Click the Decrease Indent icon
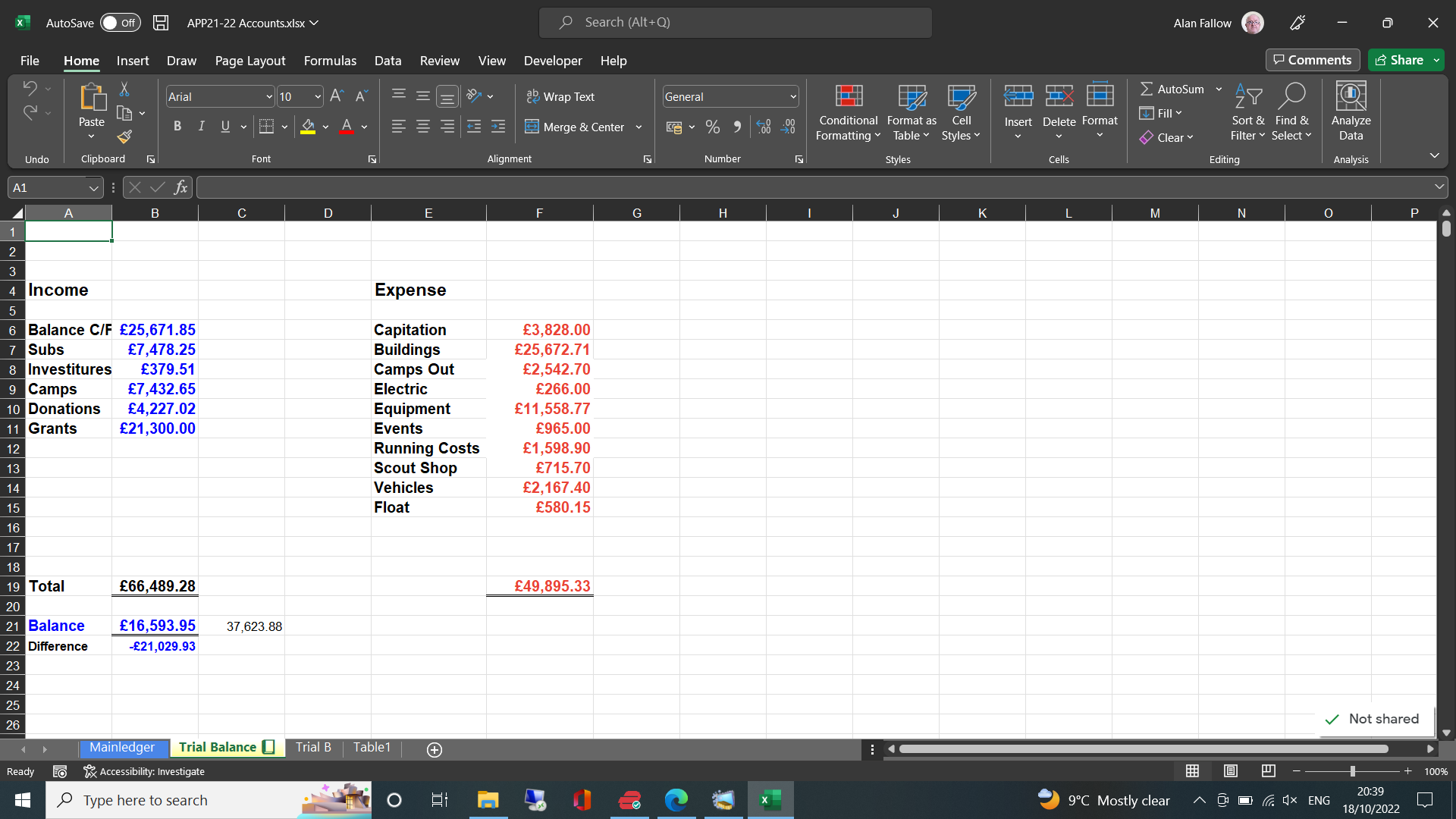This screenshot has height=819, width=1456. 474,127
